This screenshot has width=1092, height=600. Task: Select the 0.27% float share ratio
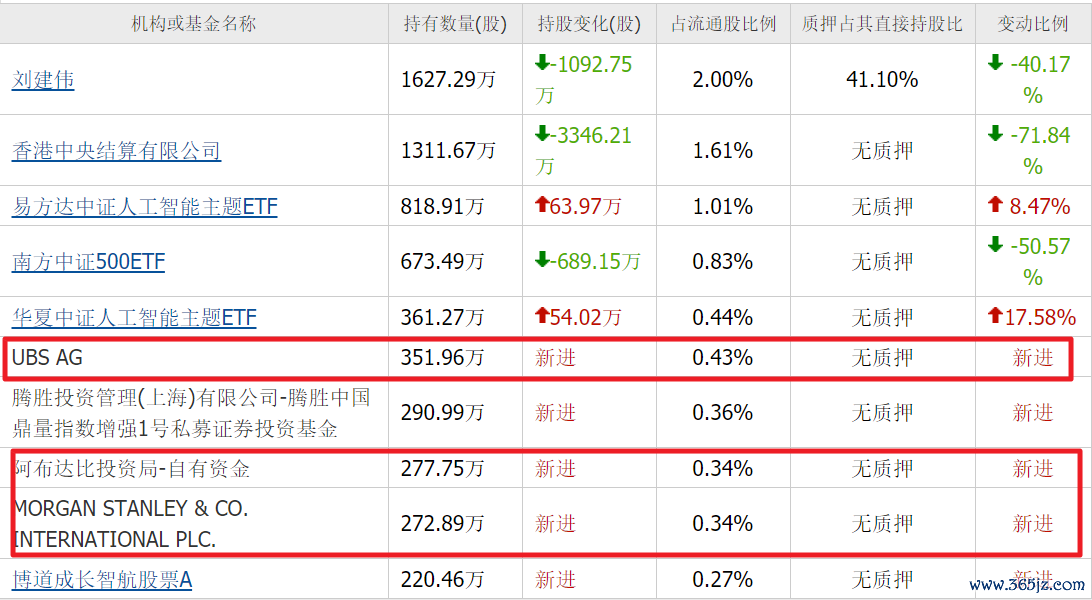pos(723,580)
